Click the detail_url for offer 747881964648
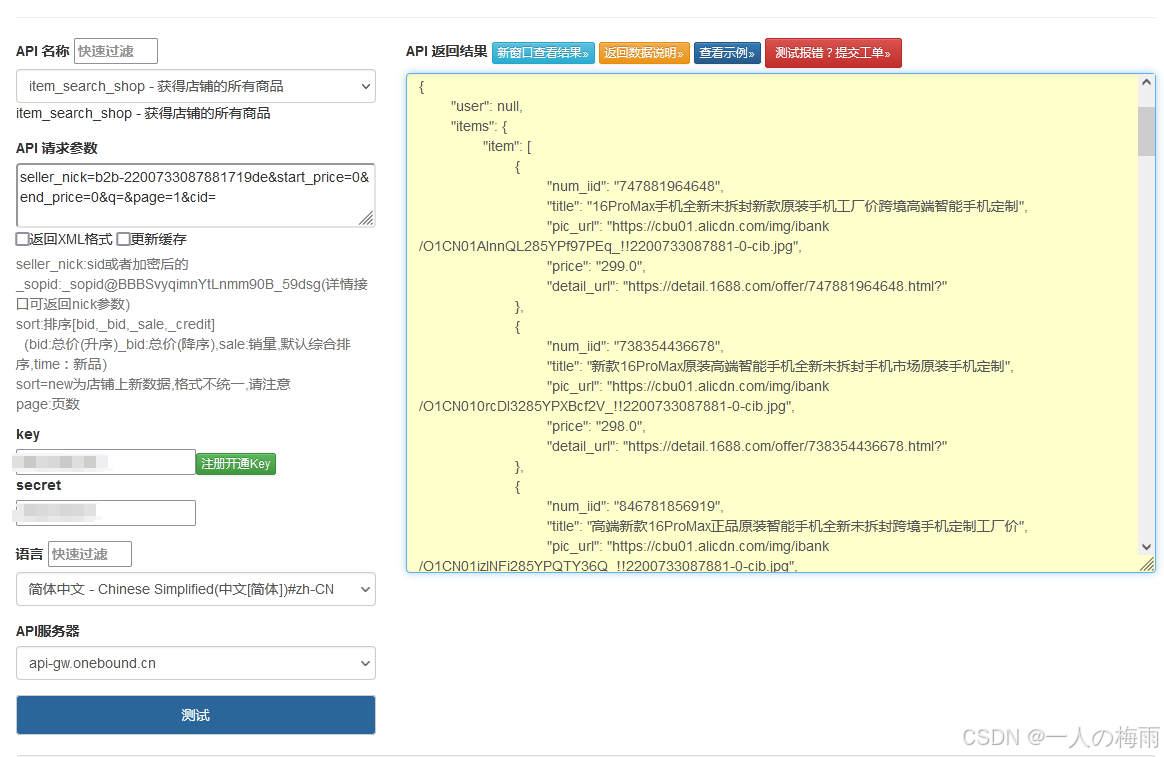 click(x=747, y=286)
